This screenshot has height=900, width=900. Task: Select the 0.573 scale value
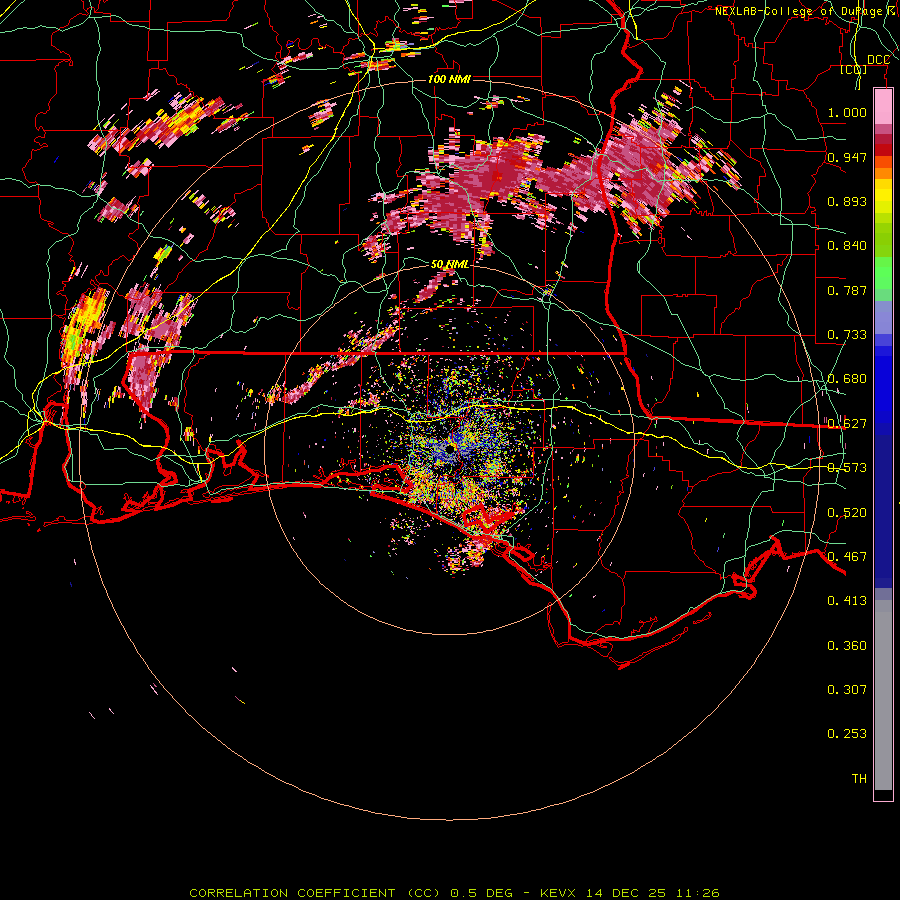pyautogui.click(x=847, y=468)
